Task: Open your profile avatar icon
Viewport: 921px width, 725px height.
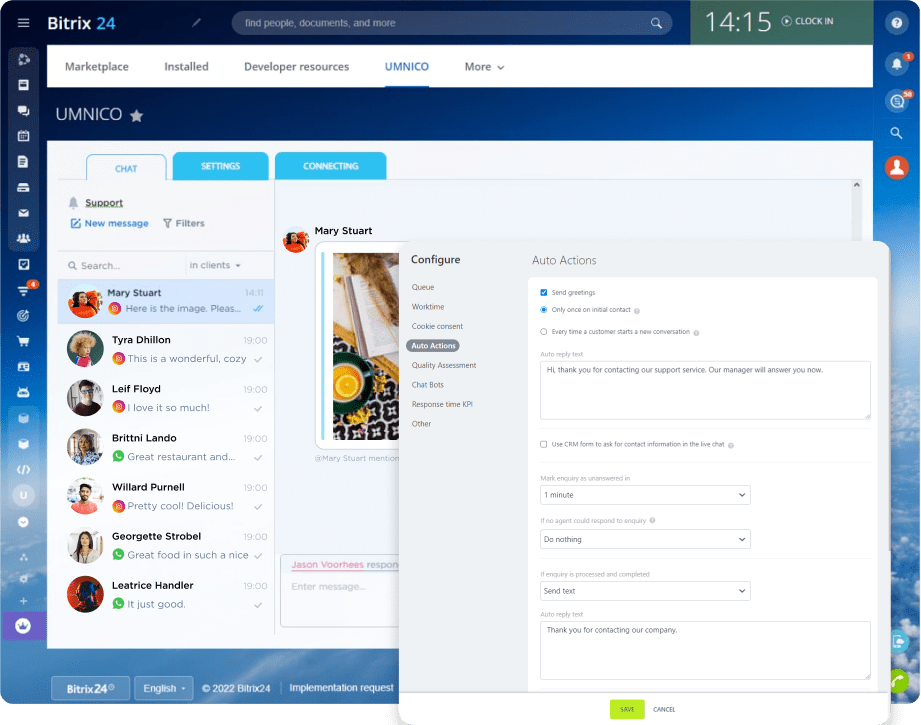Action: coord(897,167)
